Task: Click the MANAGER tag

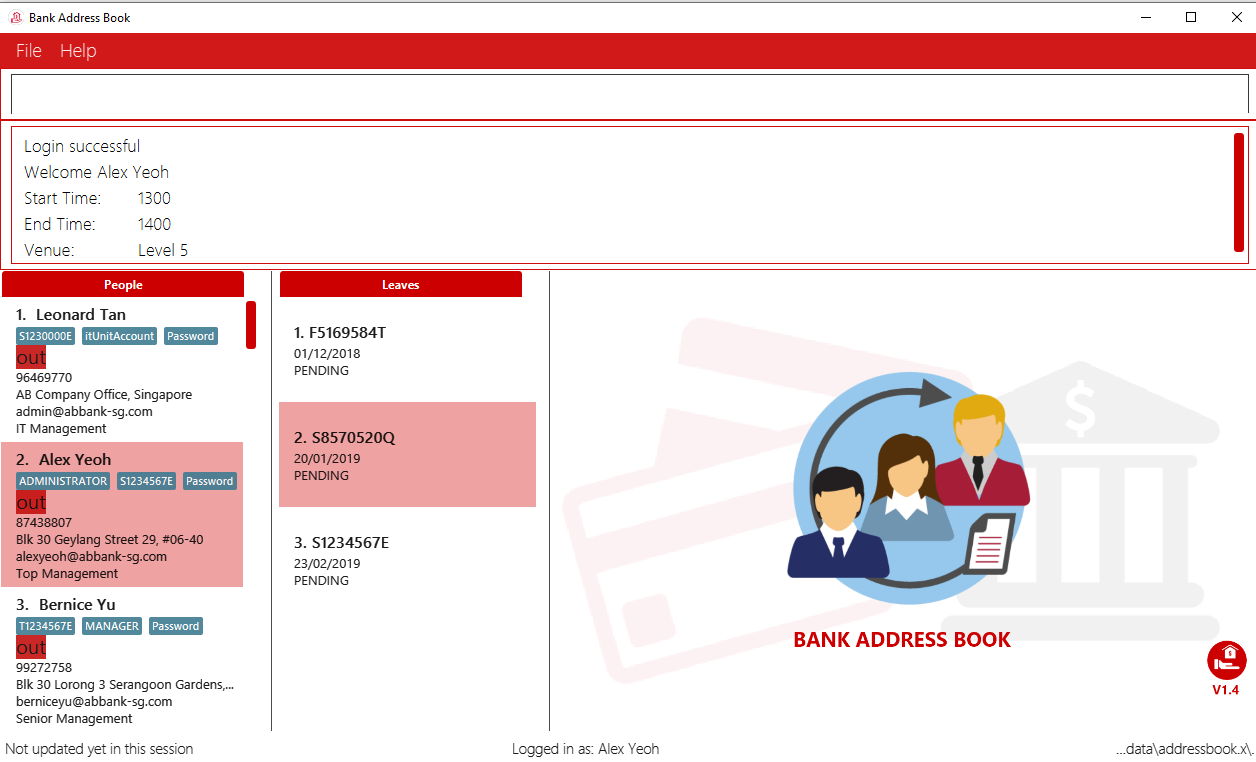Action: 112,626
